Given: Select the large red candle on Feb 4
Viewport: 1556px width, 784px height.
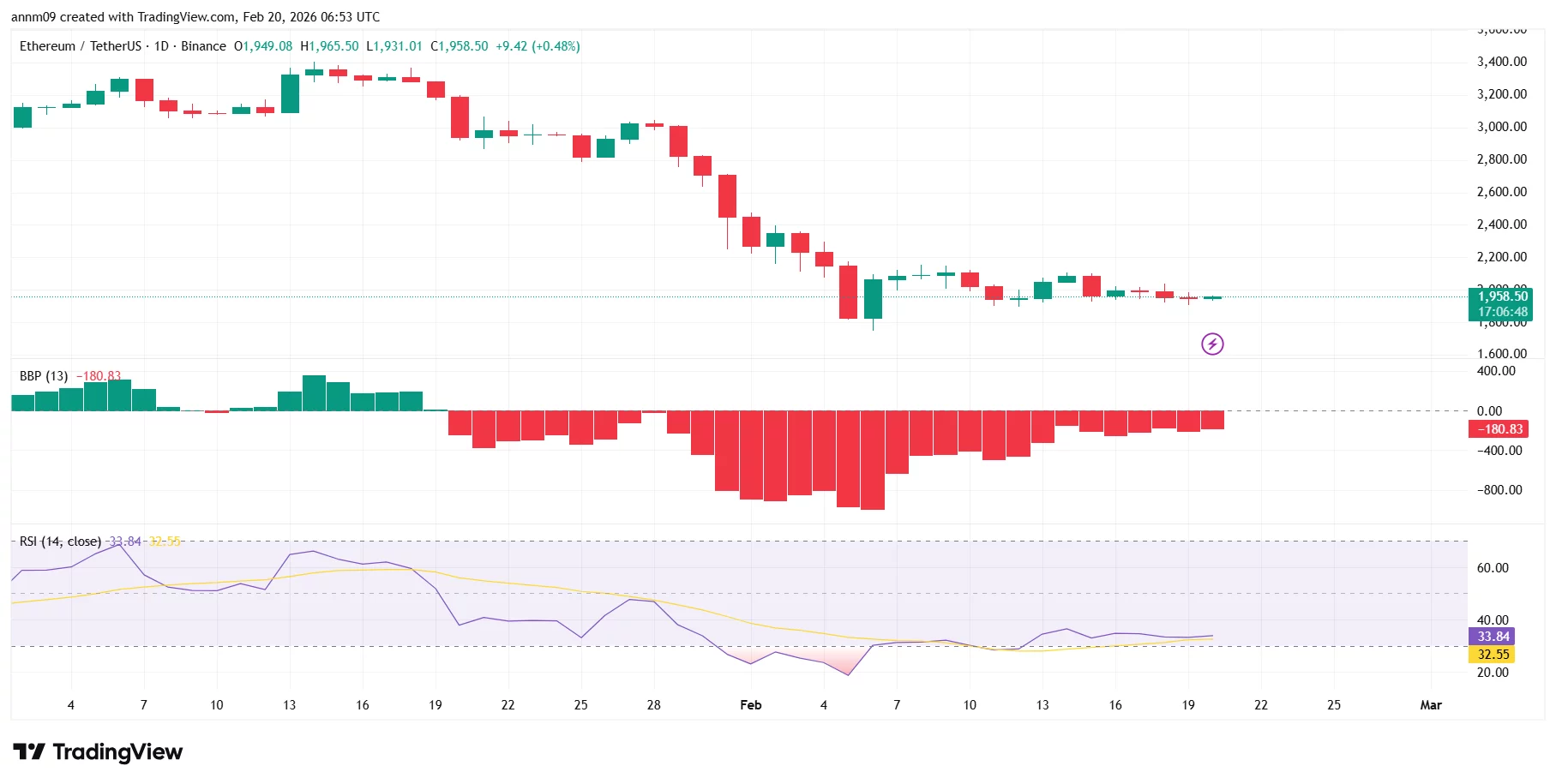Looking at the screenshot, I should (849, 291).
